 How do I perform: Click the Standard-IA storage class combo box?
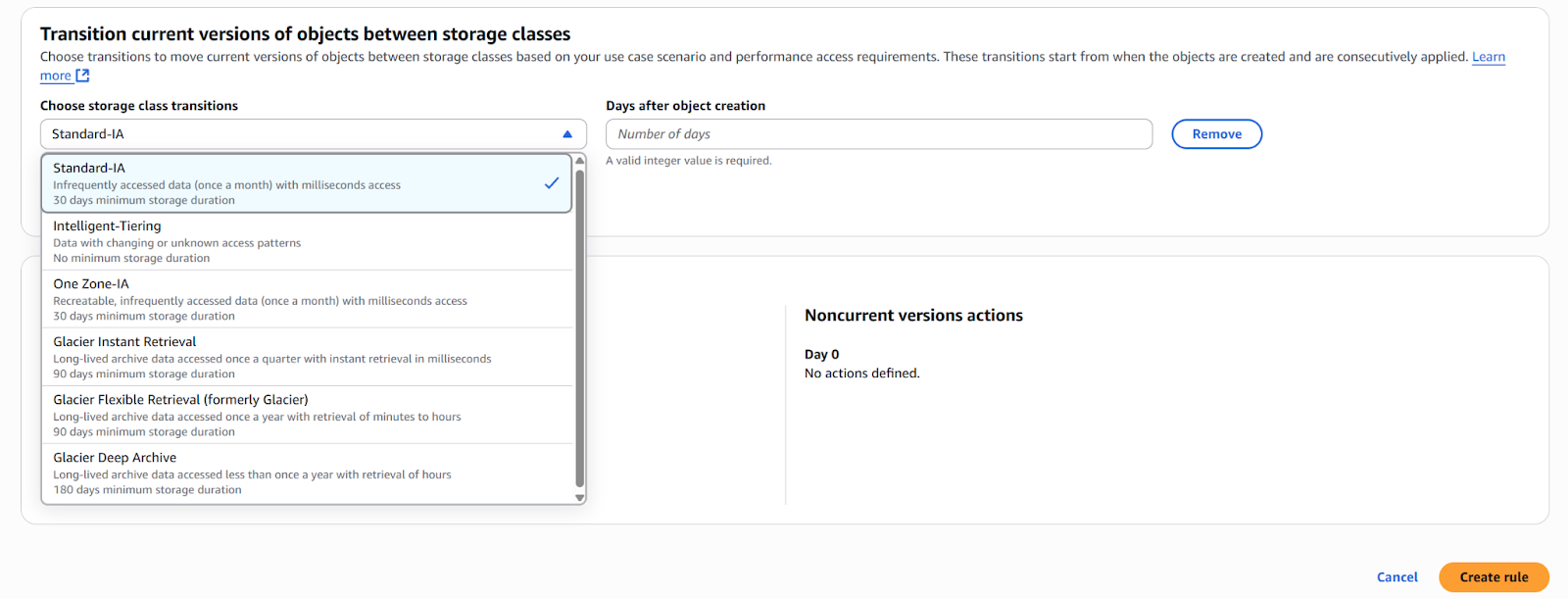coord(314,134)
